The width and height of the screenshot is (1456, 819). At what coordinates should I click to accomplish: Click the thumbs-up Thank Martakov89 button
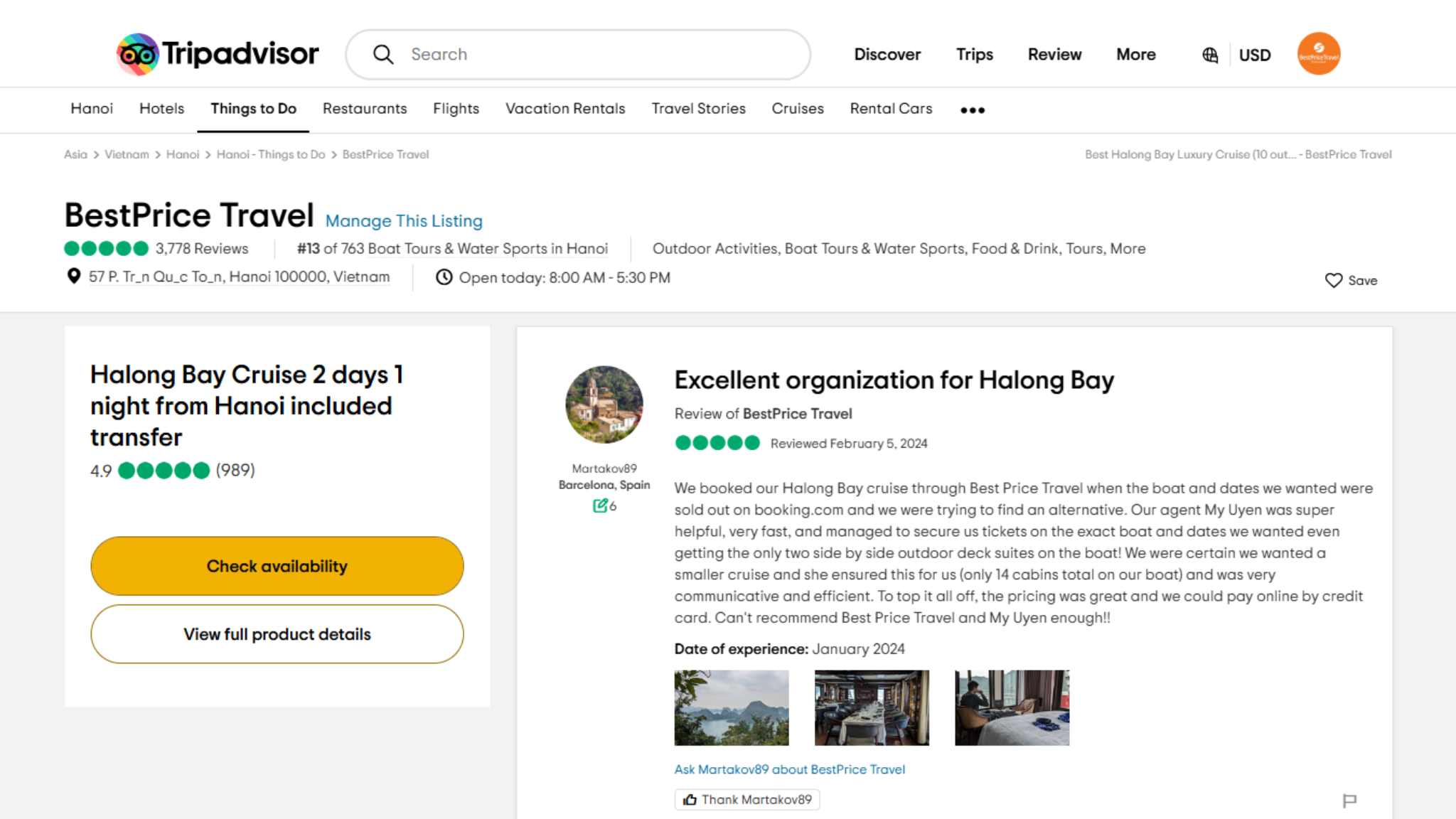click(x=747, y=800)
